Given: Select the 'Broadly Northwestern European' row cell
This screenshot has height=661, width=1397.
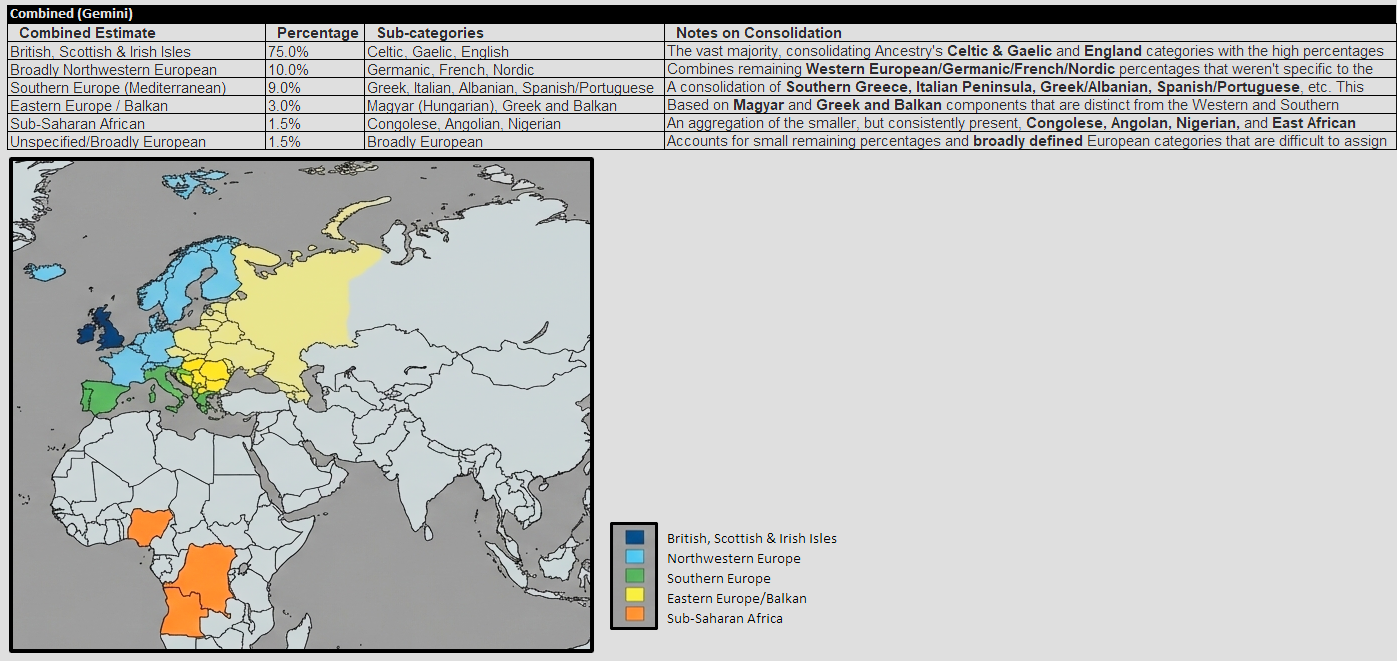Looking at the screenshot, I should (x=113, y=70).
